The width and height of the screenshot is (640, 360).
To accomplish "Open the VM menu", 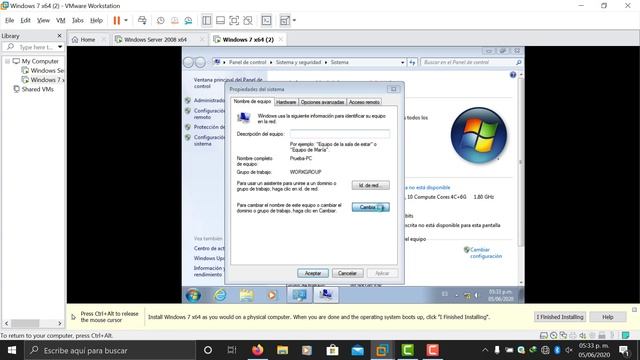I will pos(60,20).
